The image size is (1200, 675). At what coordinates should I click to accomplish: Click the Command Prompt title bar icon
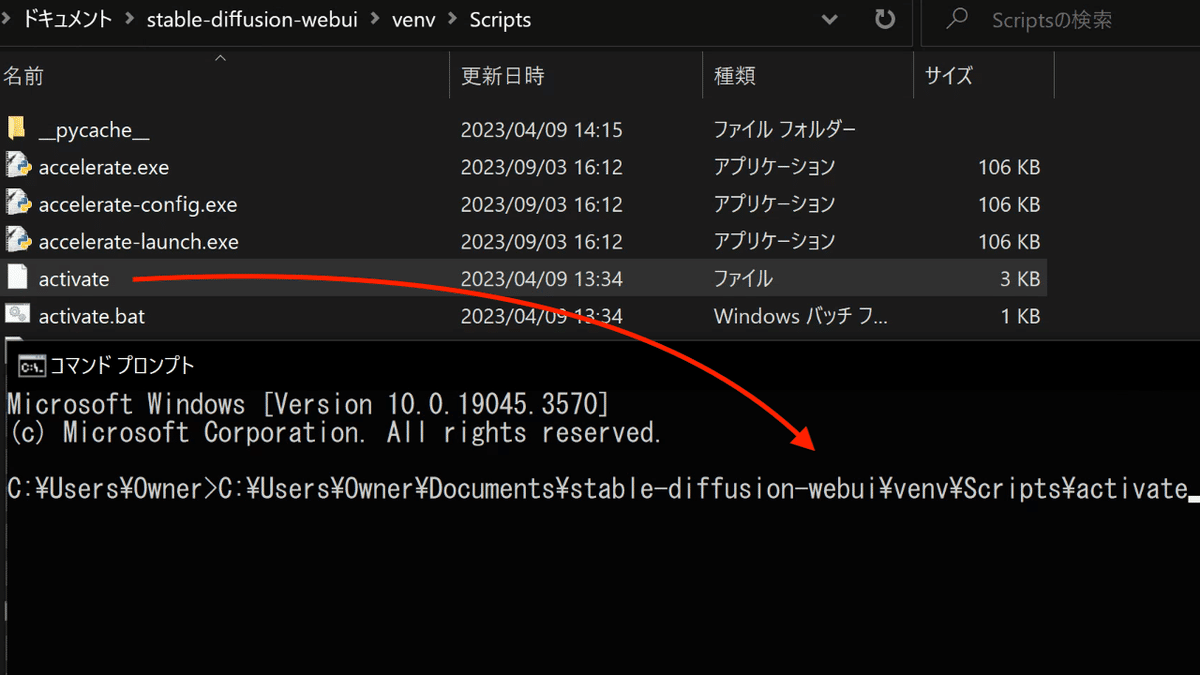pyautogui.click(x=31, y=367)
